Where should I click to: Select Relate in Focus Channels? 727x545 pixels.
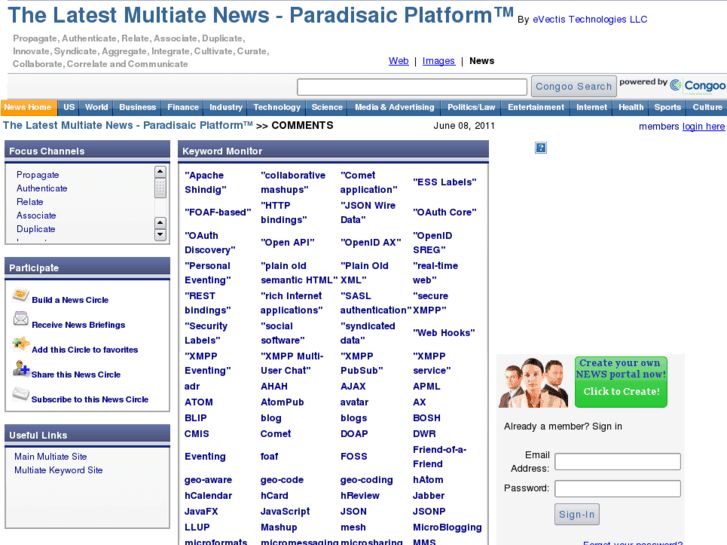[30, 202]
